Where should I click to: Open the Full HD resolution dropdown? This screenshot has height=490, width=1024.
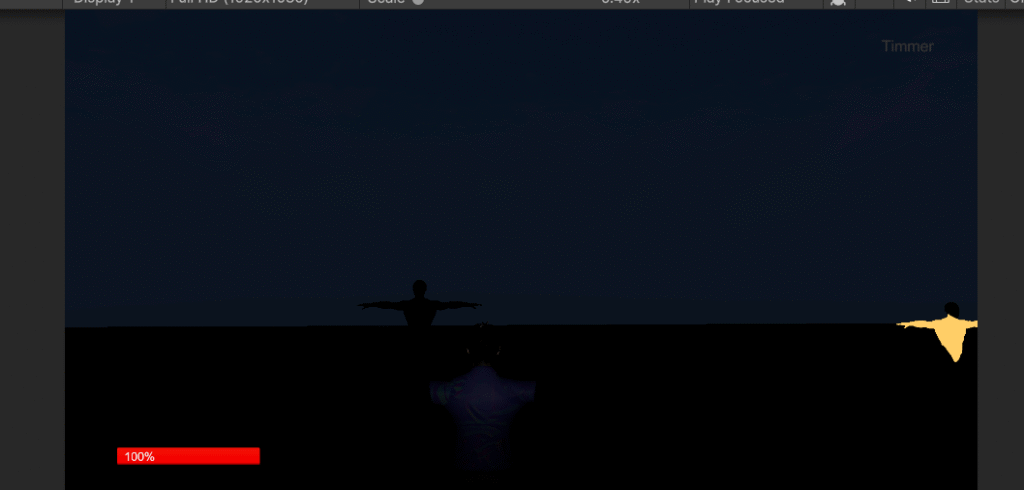click(x=263, y=2)
